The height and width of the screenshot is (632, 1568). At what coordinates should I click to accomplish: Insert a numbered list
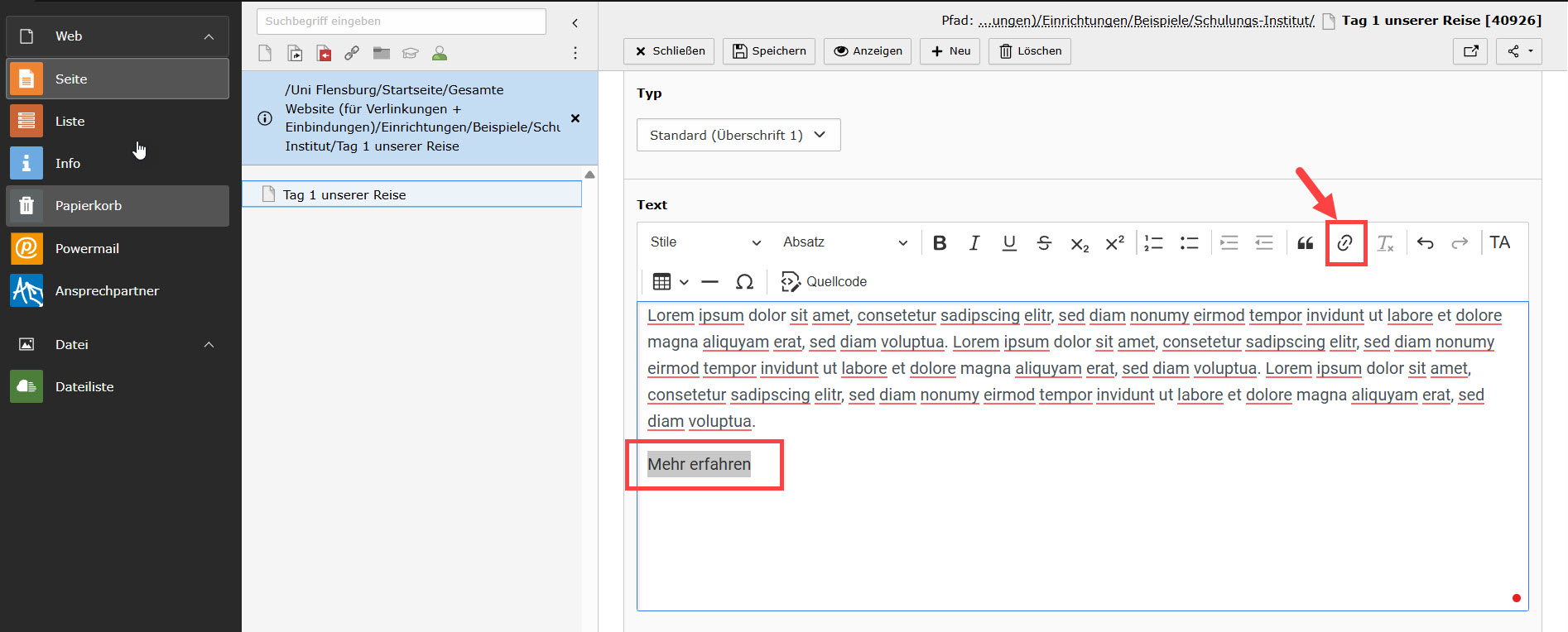coord(1153,242)
